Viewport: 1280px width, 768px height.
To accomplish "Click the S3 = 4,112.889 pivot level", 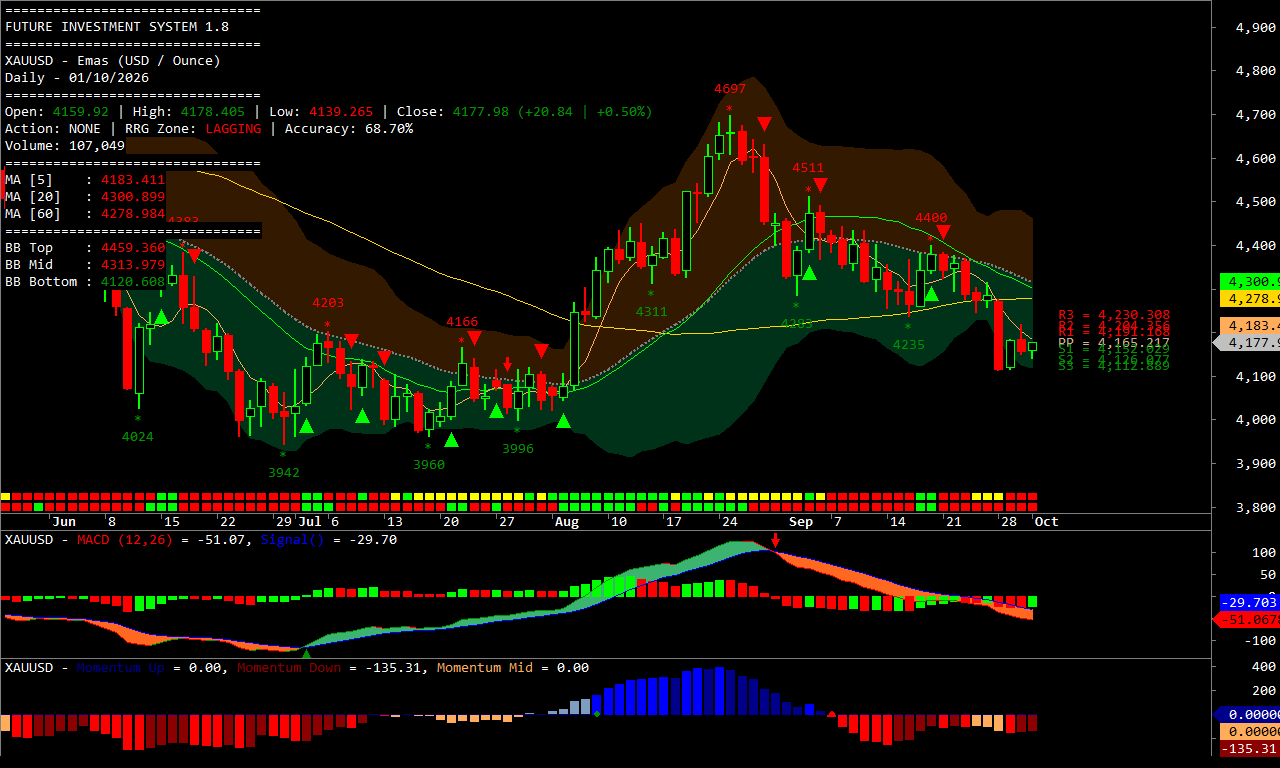I will pyautogui.click(x=1114, y=366).
